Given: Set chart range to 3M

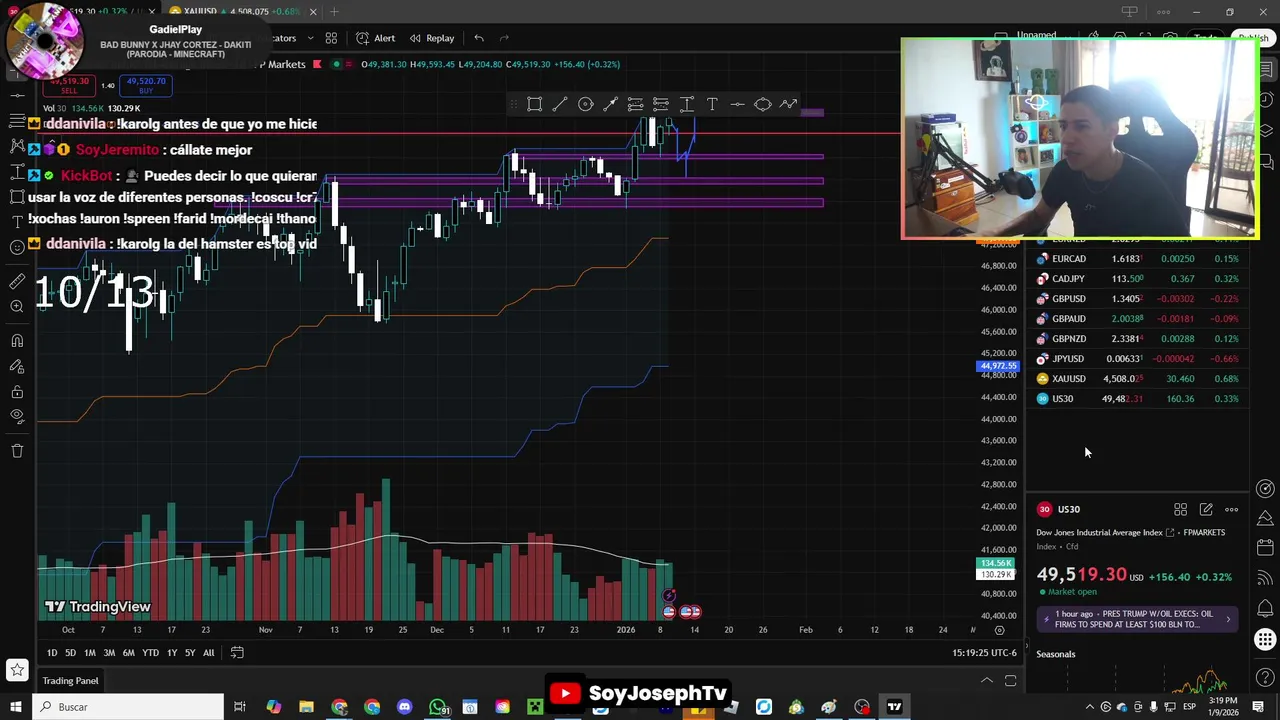Looking at the screenshot, I should coord(109,653).
